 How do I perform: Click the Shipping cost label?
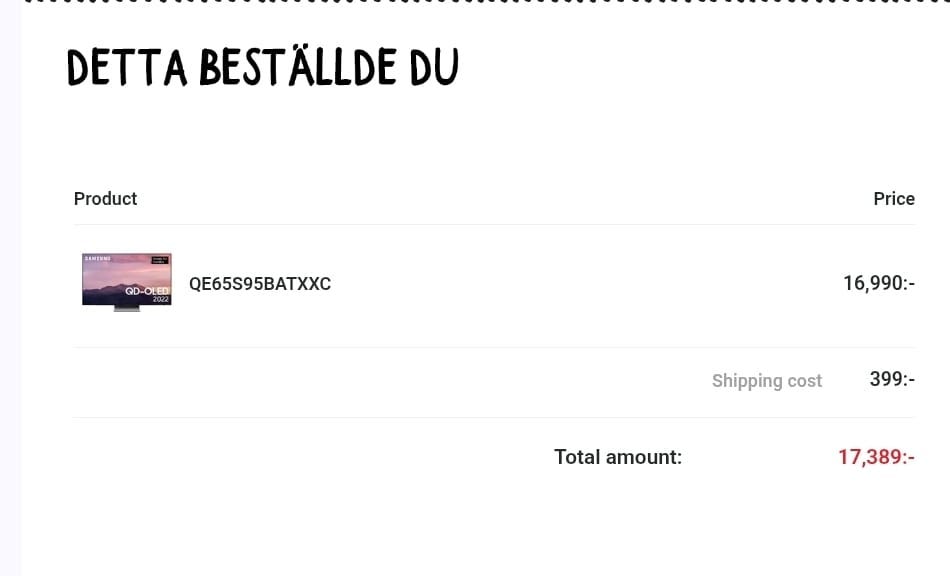click(x=766, y=381)
